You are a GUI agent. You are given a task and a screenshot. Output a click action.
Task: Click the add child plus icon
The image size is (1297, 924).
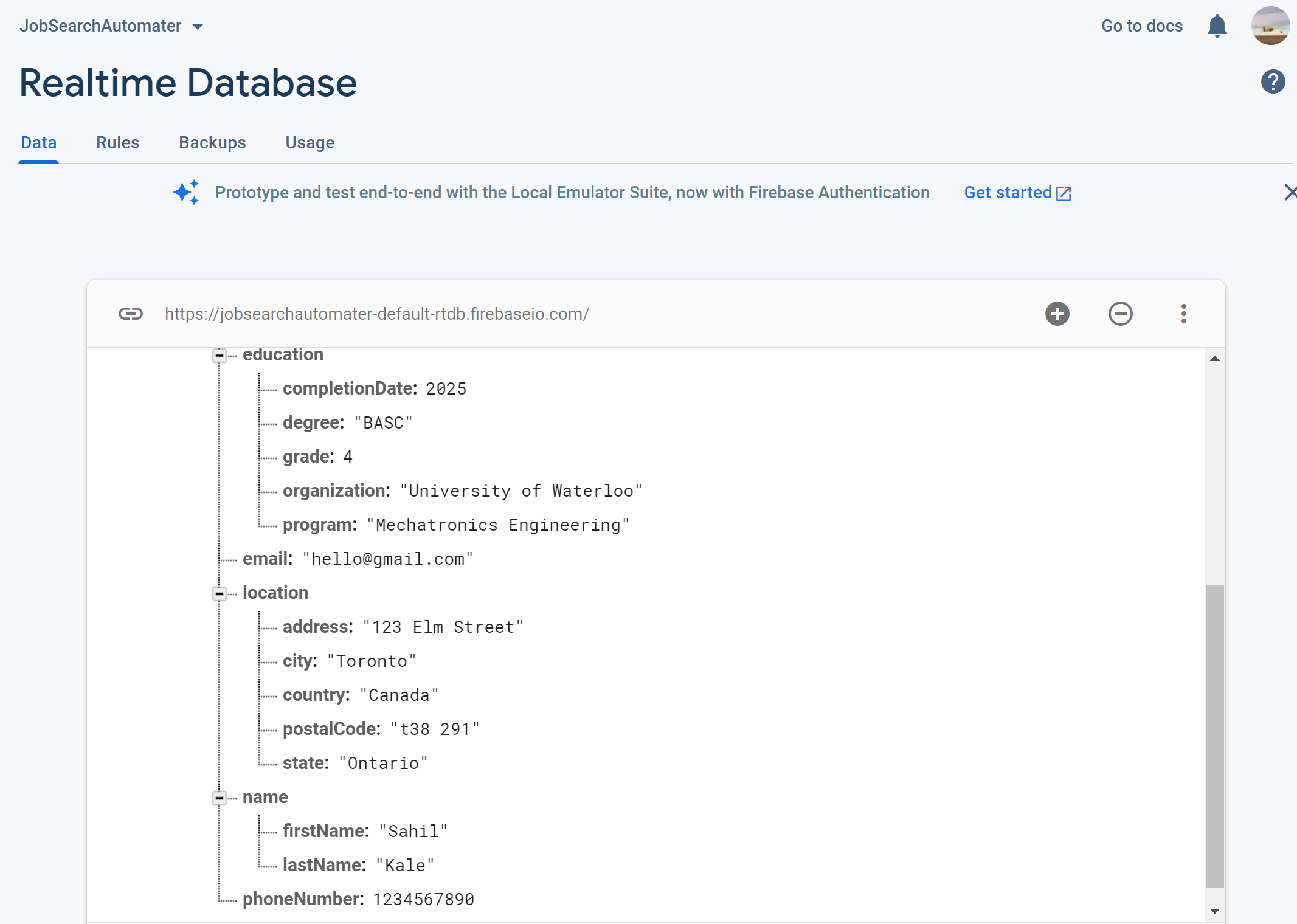[1057, 314]
